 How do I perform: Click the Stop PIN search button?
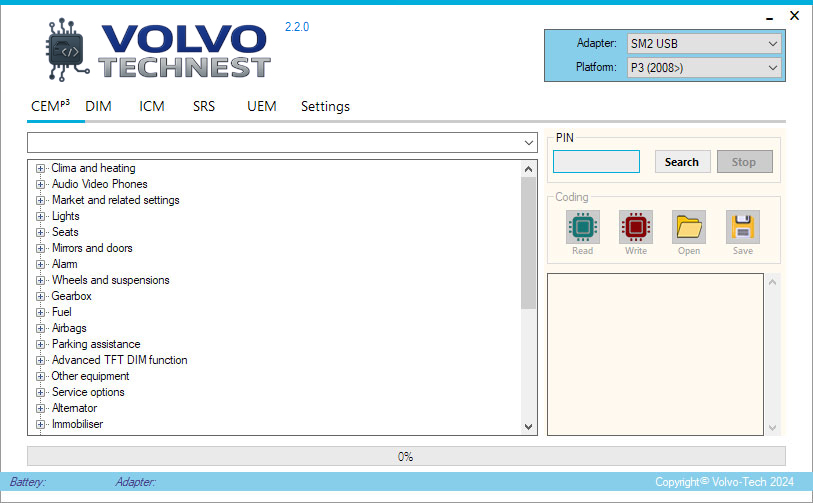(745, 162)
